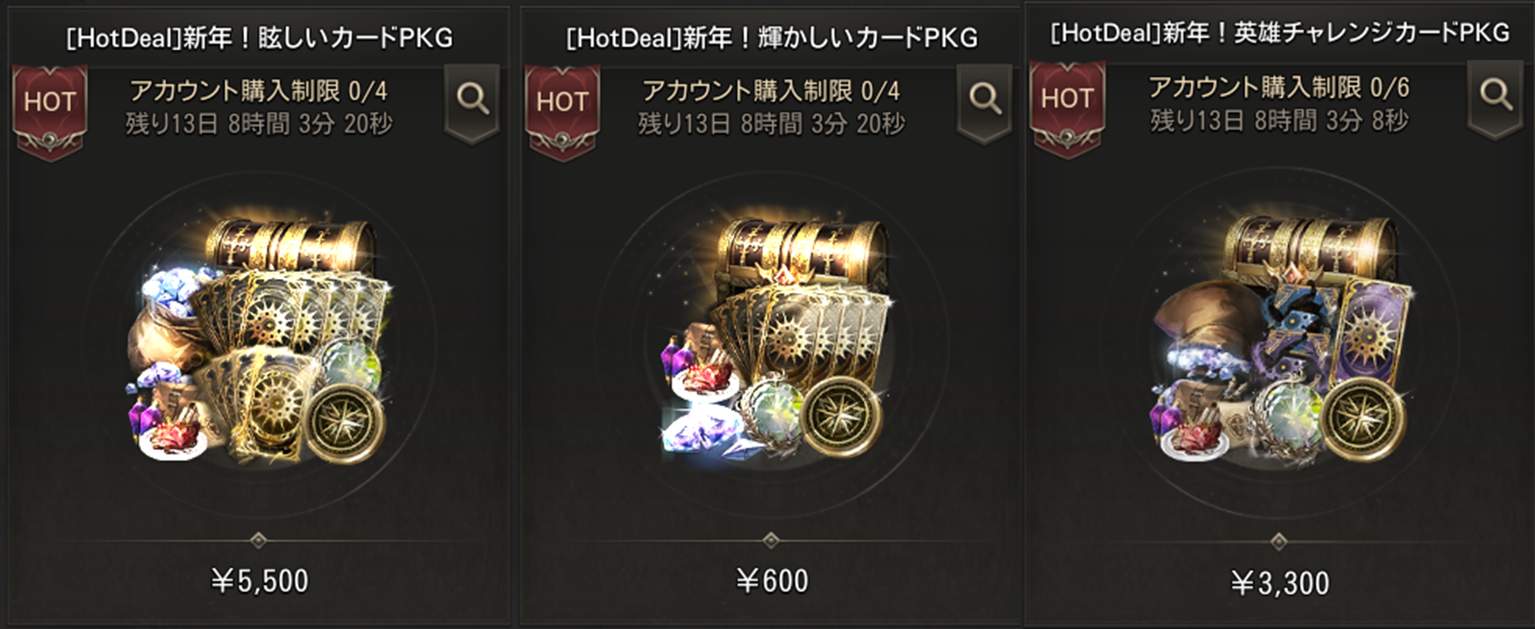Buy the package priced ¥5,500
Screen dimensions: 1535x629
pos(259,580)
